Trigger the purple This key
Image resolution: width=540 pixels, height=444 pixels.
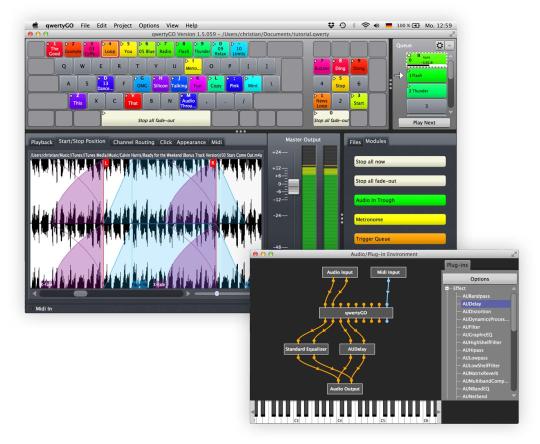pyautogui.click(x=78, y=101)
